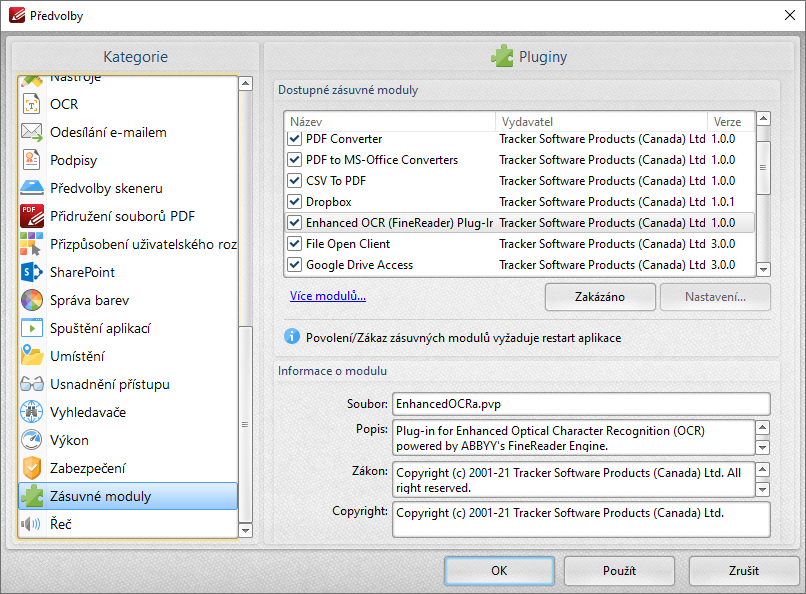The image size is (806, 594).
Task: Open the Zabezpečení category
Action: point(128,468)
